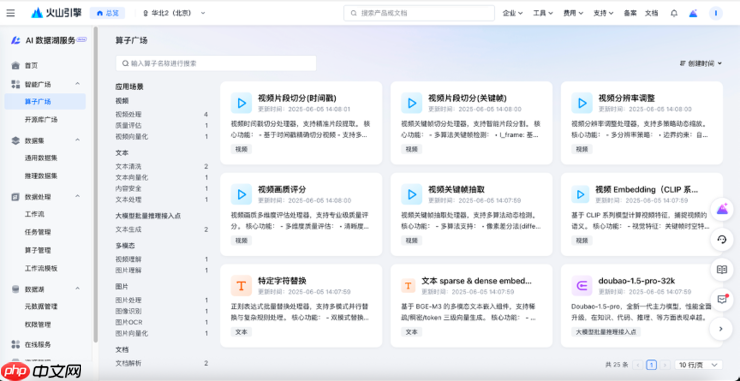The width and height of the screenshot is (740, 381).
Task: Open the notification bell icon
Action: click(674, 13)
